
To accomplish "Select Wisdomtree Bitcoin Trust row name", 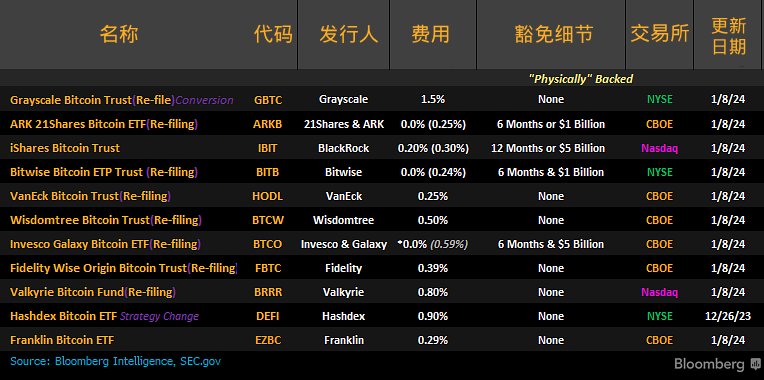I will 106,220.
